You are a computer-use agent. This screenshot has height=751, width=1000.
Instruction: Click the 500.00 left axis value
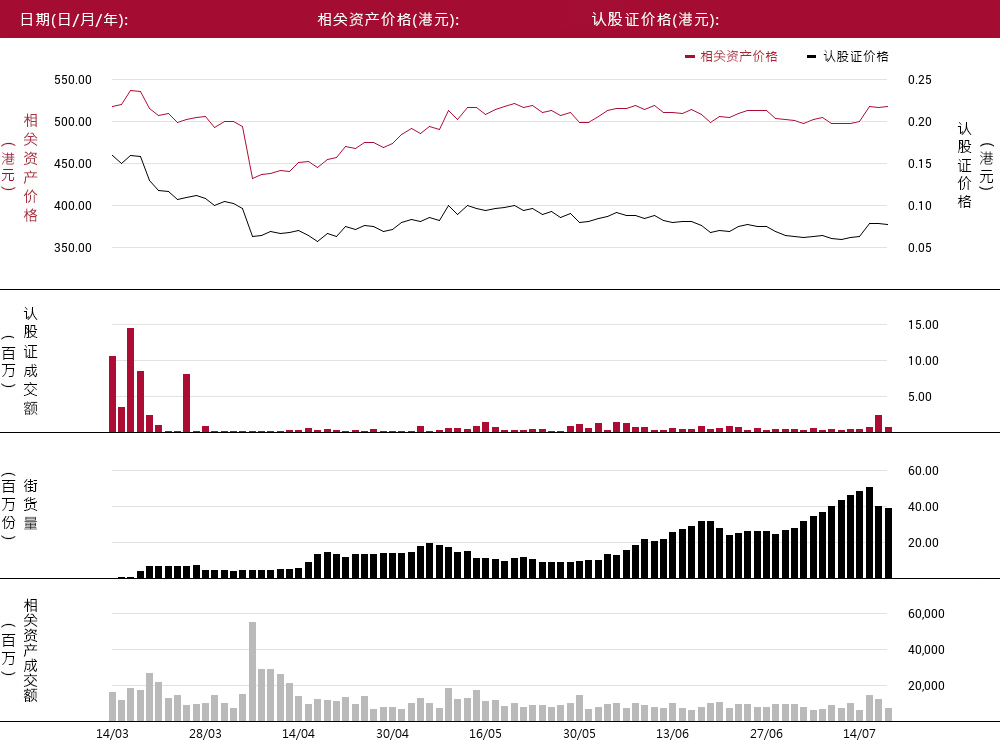(73, 122)
